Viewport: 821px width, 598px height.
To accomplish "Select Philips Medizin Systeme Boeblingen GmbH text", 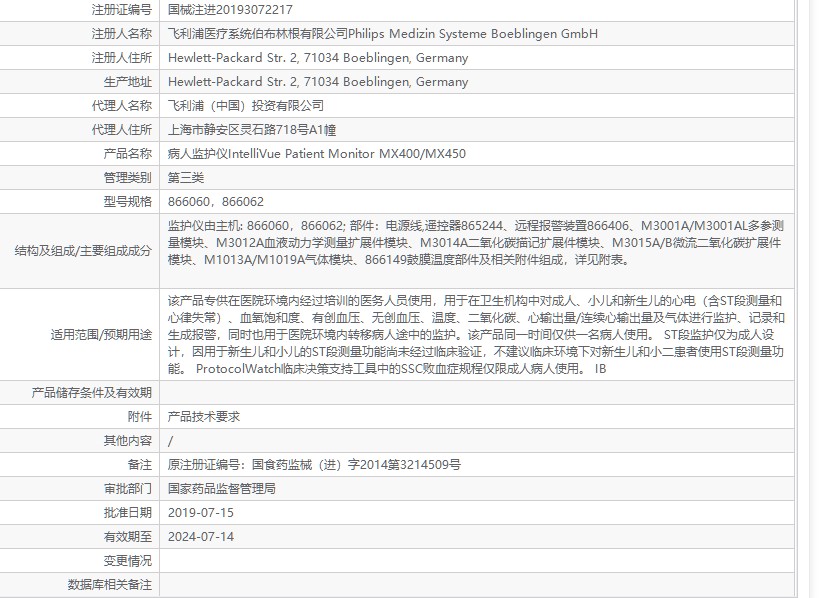I will coord(473,34).
